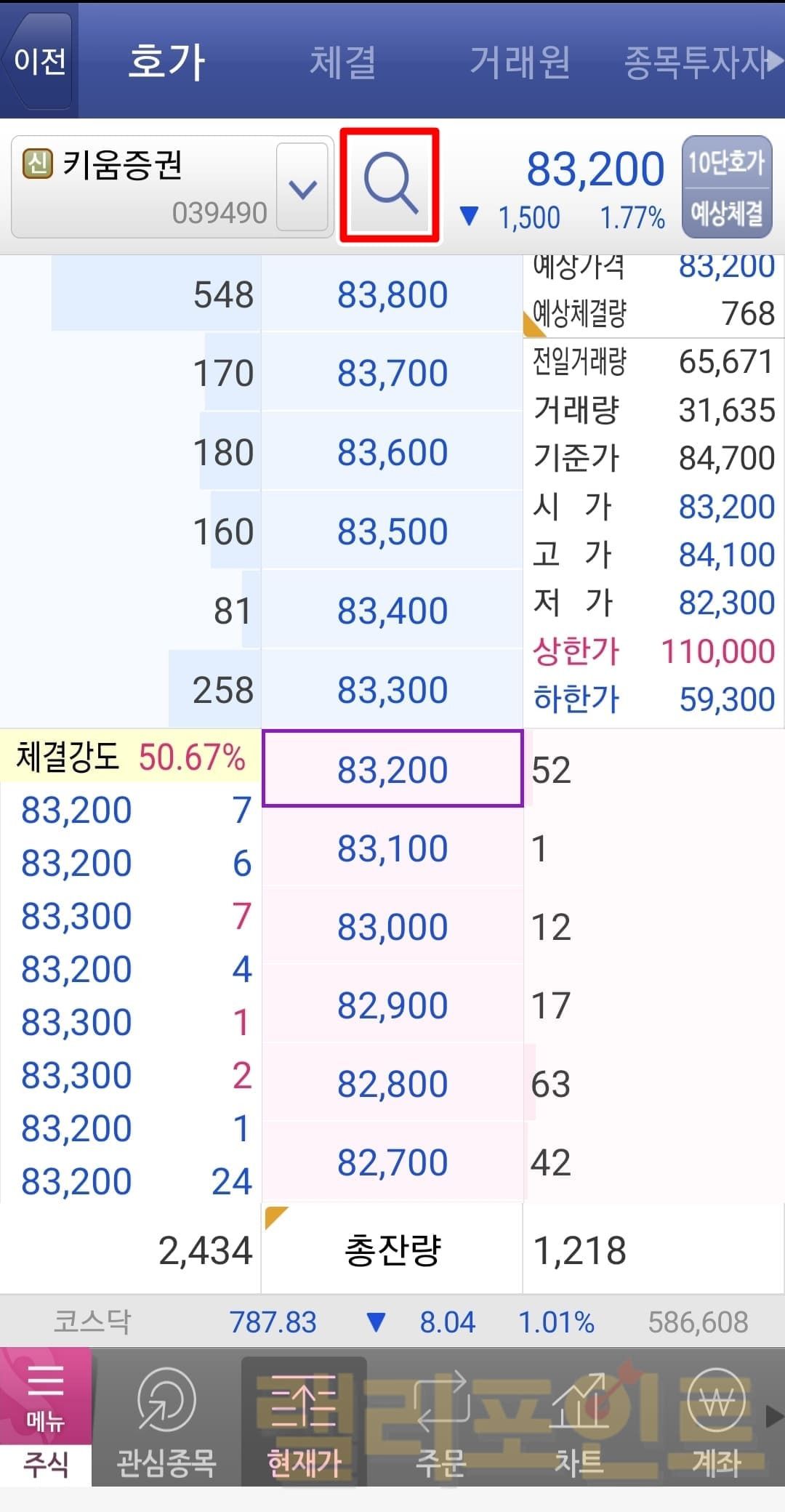This screenshot has height=1512, width=785.
Task: Open the 계좌 account icon
Action: pos(716,1418)
